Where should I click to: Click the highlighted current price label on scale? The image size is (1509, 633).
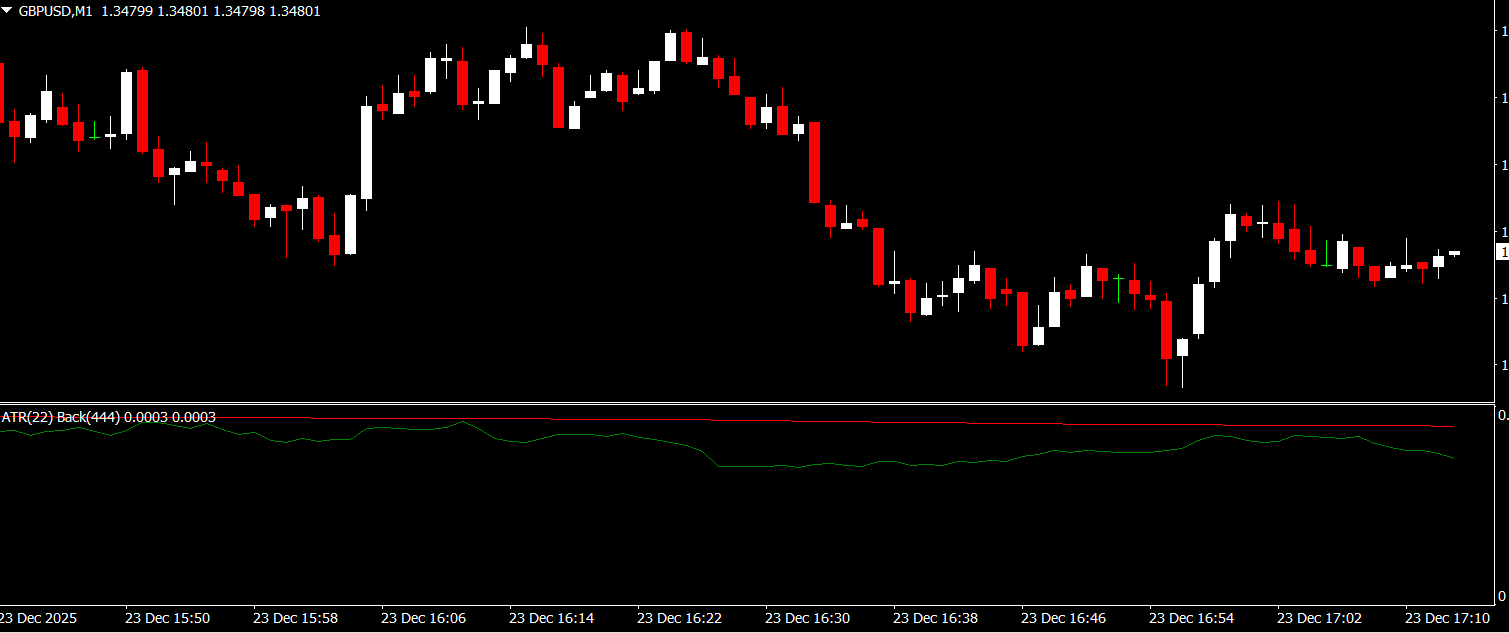1502,253
